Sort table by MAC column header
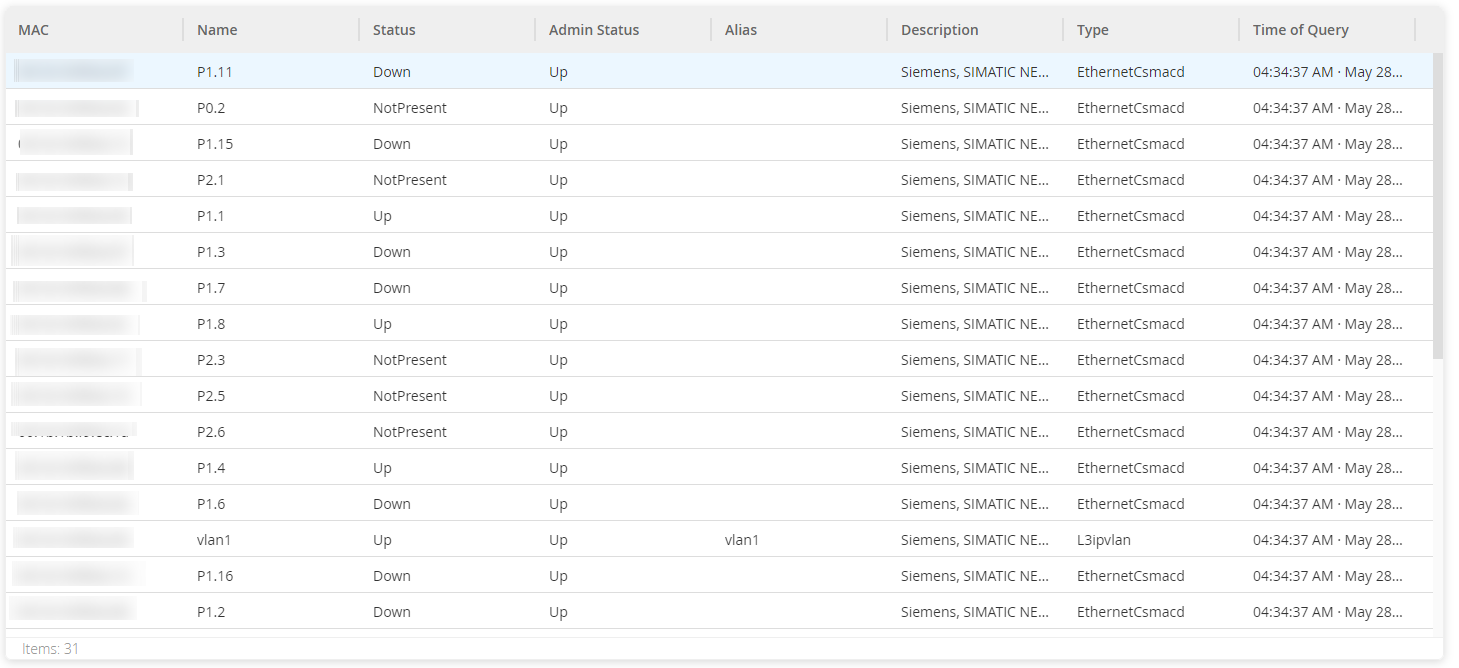1459x668 pixels. pyautogui.click(x=34, y=30)
